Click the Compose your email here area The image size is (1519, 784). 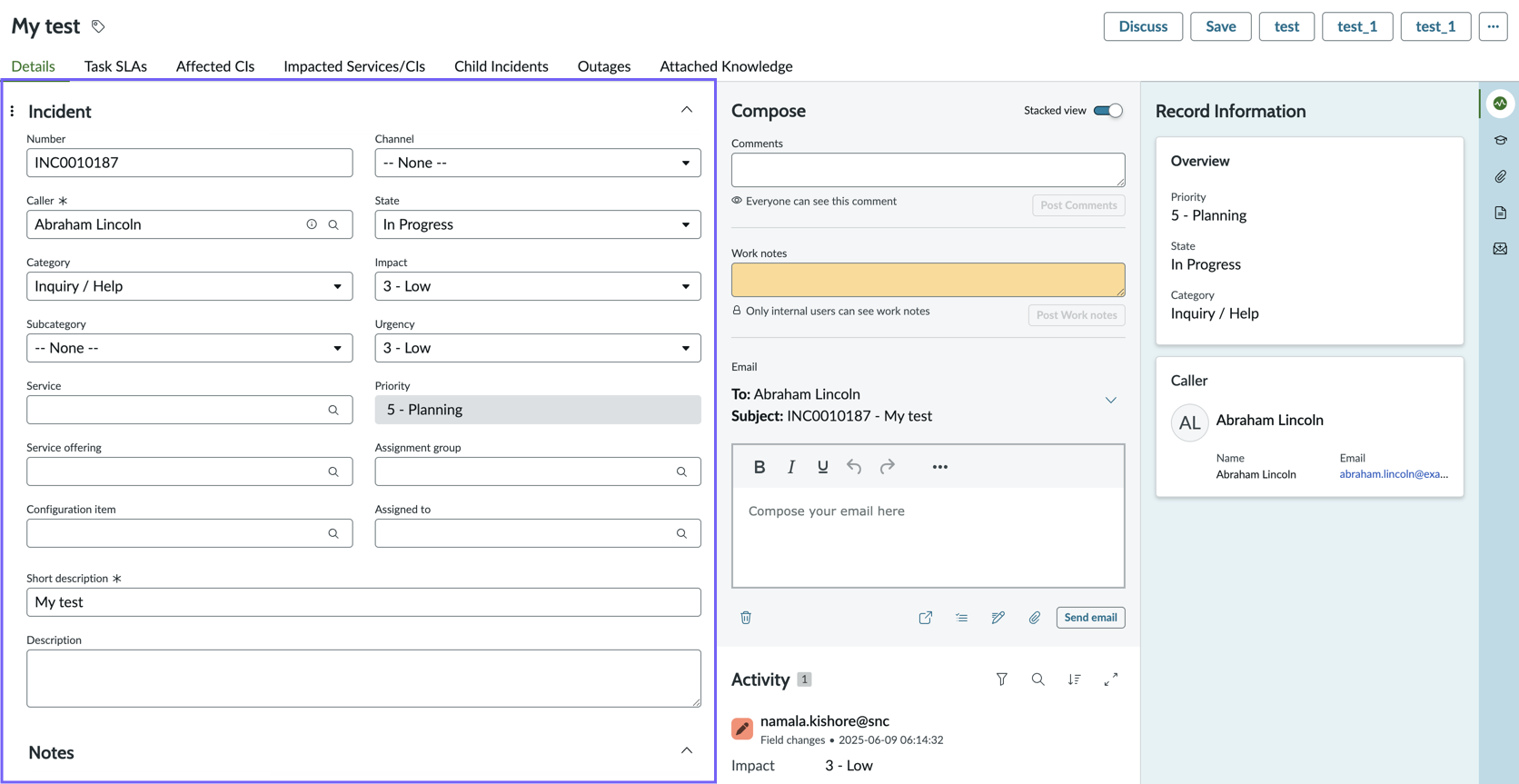pyautogui.click(x=928, y=538)
